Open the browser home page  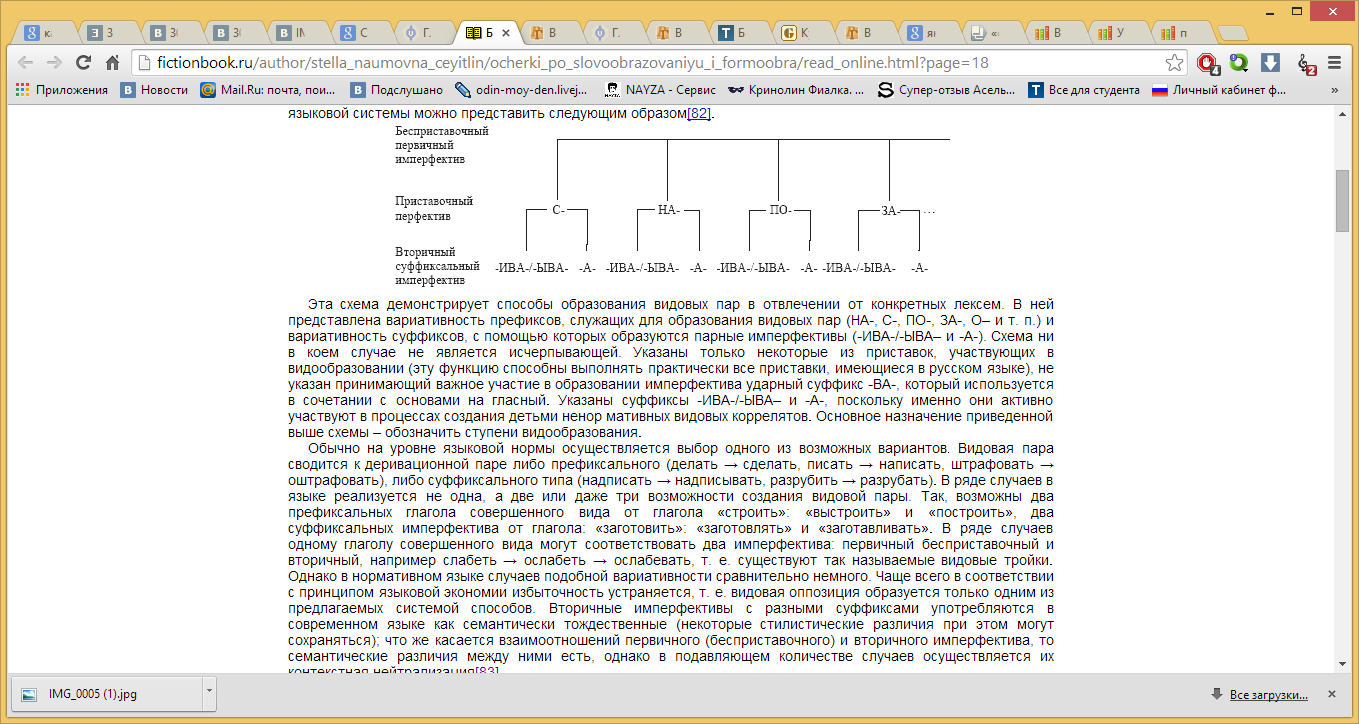tap(112, 62)
